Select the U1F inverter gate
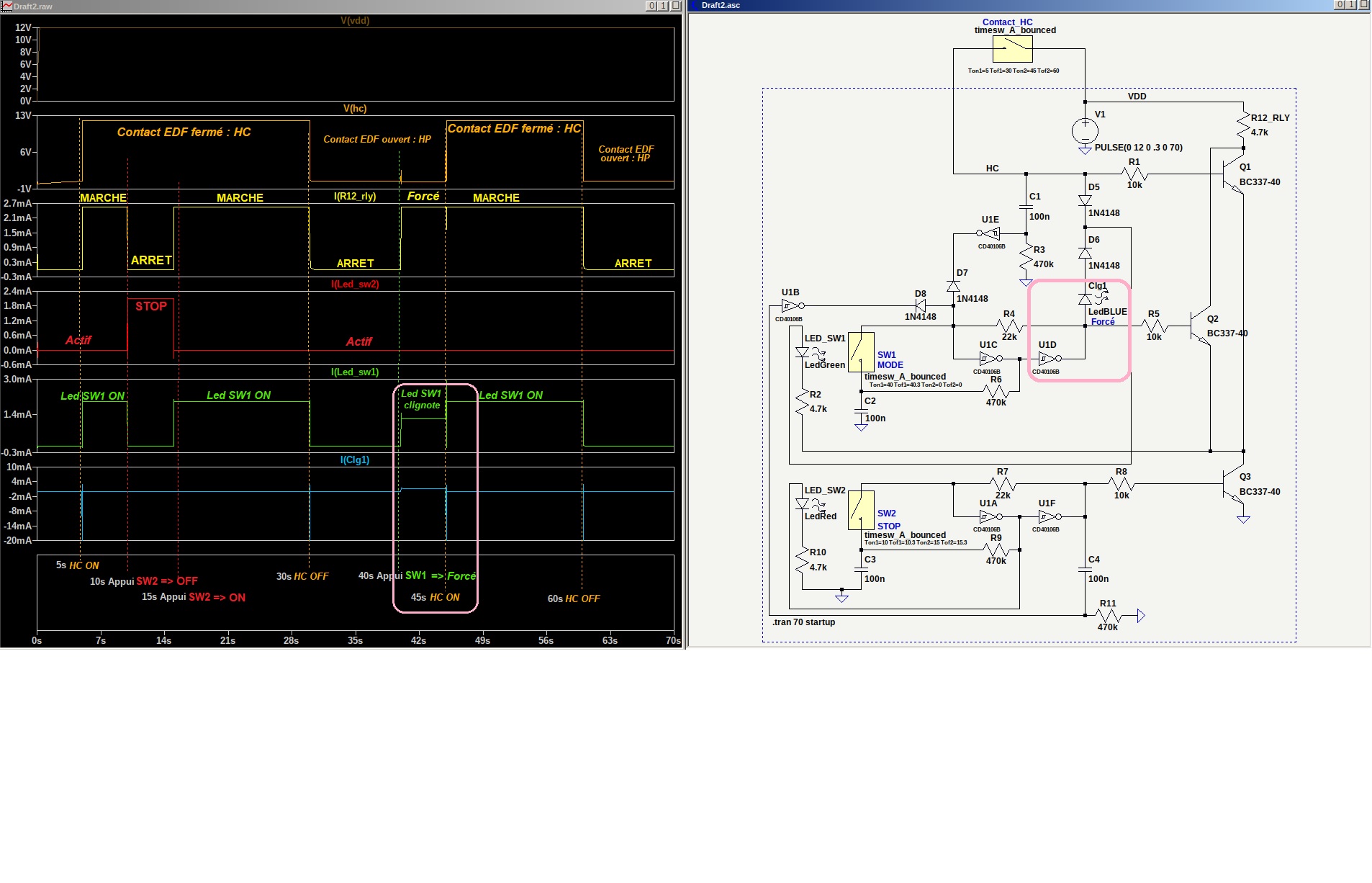 point(1050,516)
